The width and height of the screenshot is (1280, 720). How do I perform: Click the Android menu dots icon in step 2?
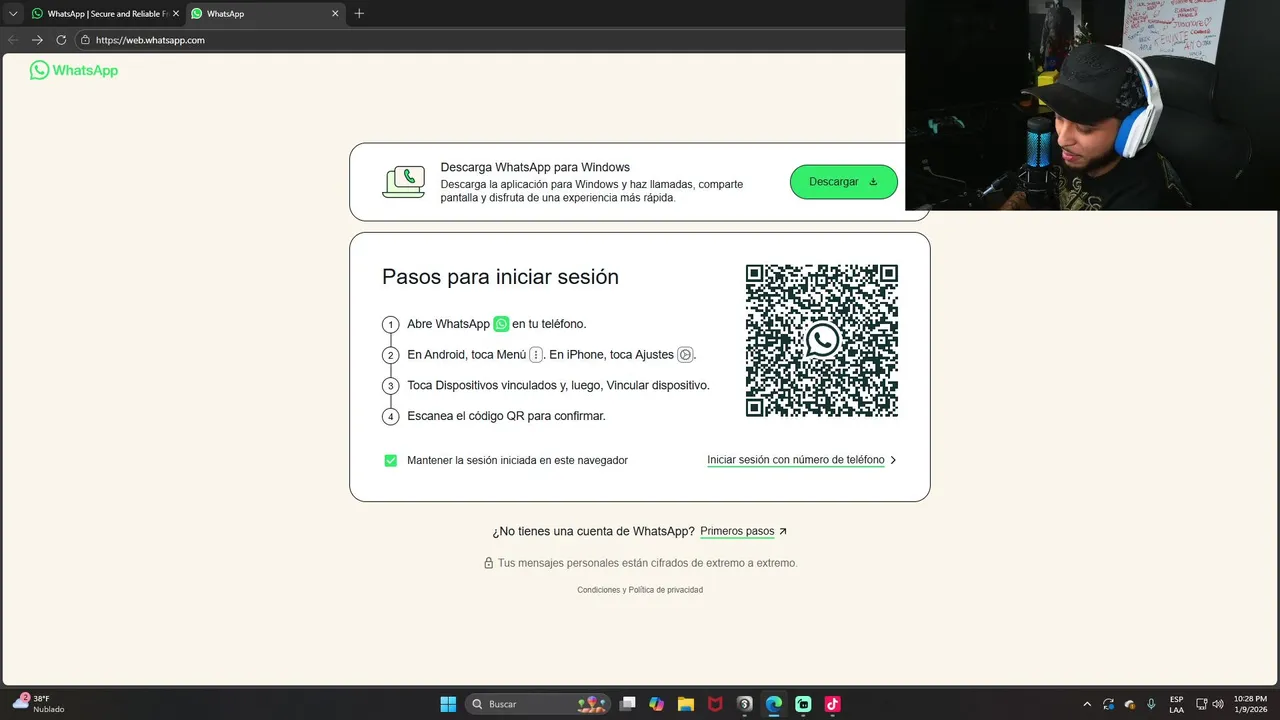click(536, 355)
